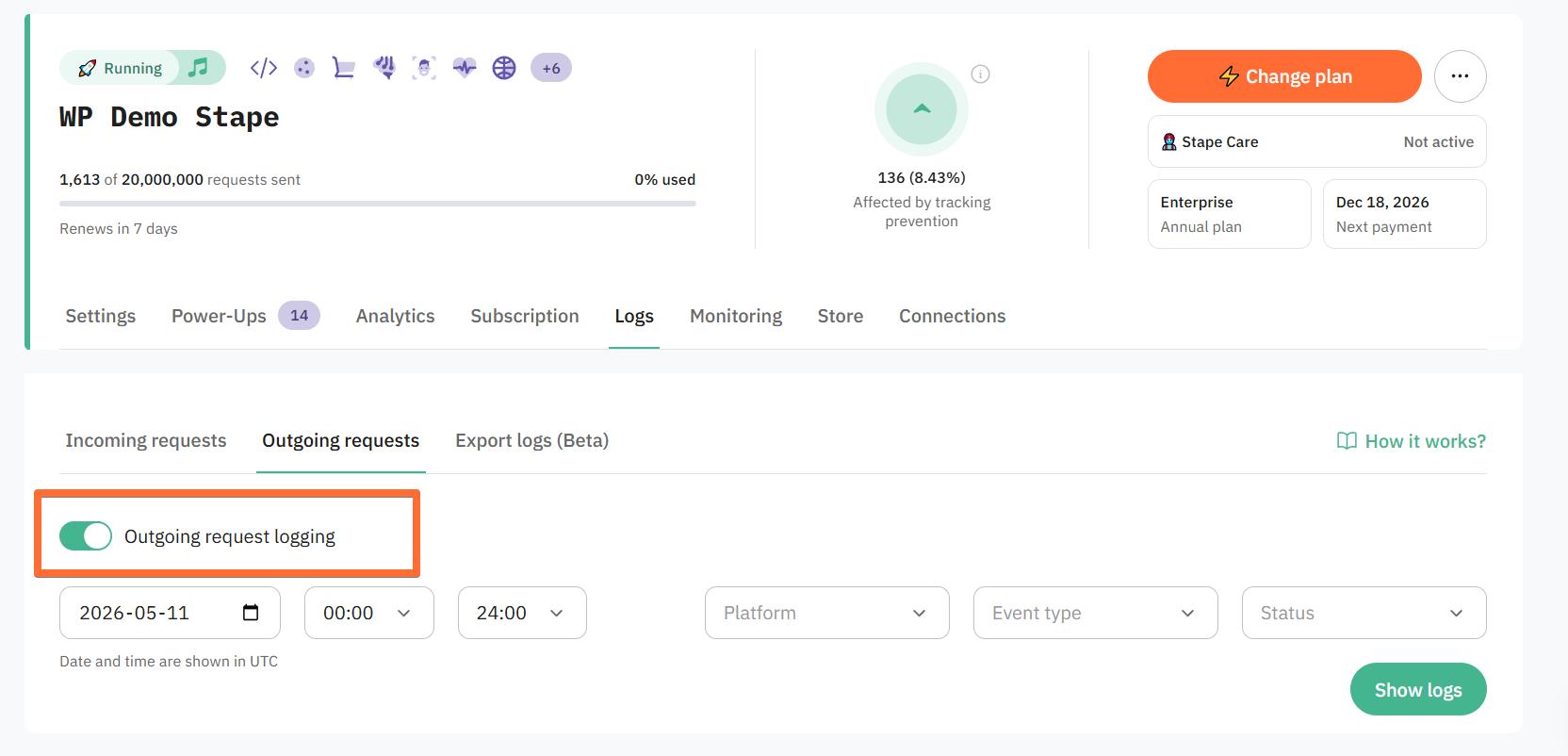Click the green upward chevron circle

(922, 109)
